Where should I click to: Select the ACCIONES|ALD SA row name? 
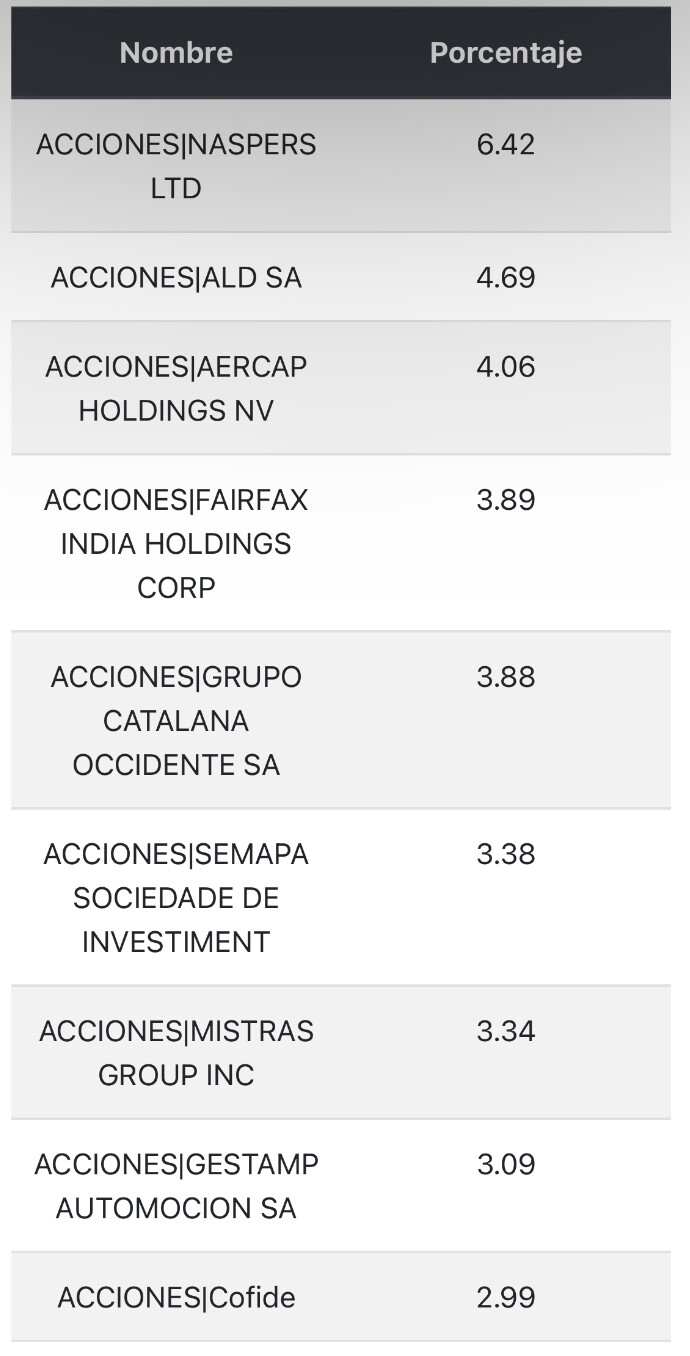coord(176,278)
